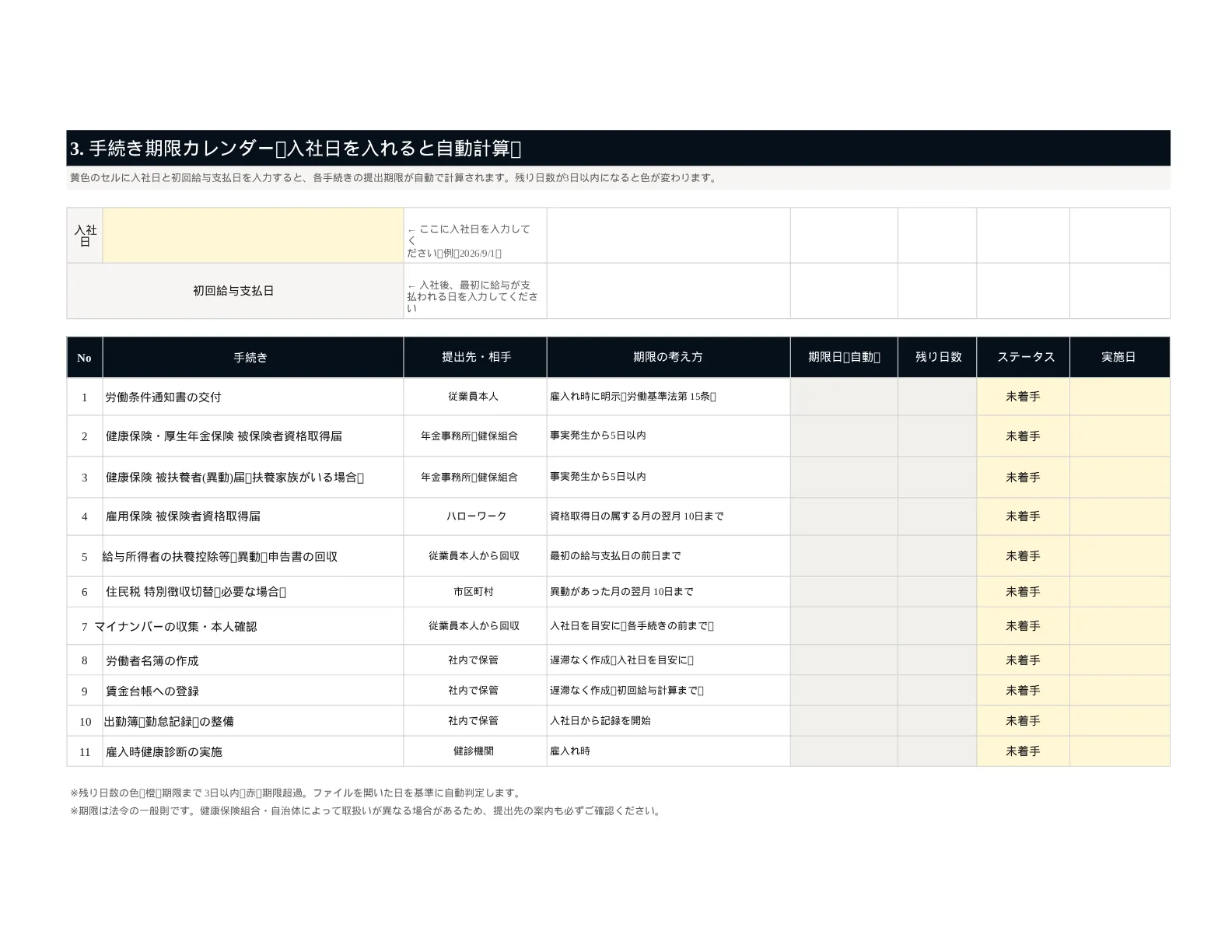Click 期限日 cell for マイナンバーの収集 row

[844, 626]
